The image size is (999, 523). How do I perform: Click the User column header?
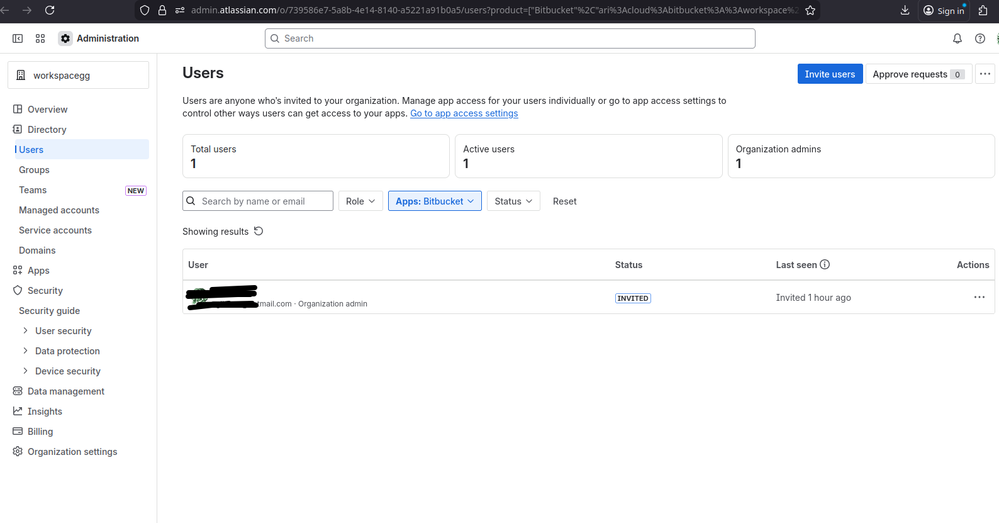[198, 264]
